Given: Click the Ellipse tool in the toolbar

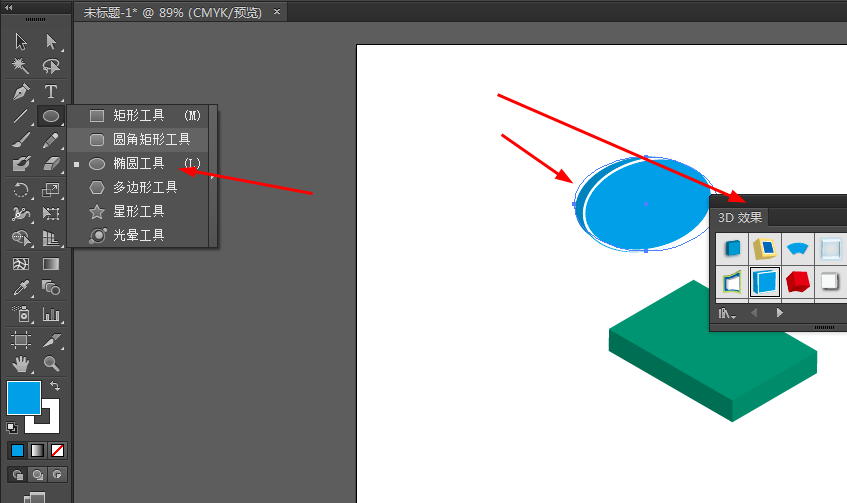Looking at the screenshot, I should pyautogui.click(x=51, y=116).
